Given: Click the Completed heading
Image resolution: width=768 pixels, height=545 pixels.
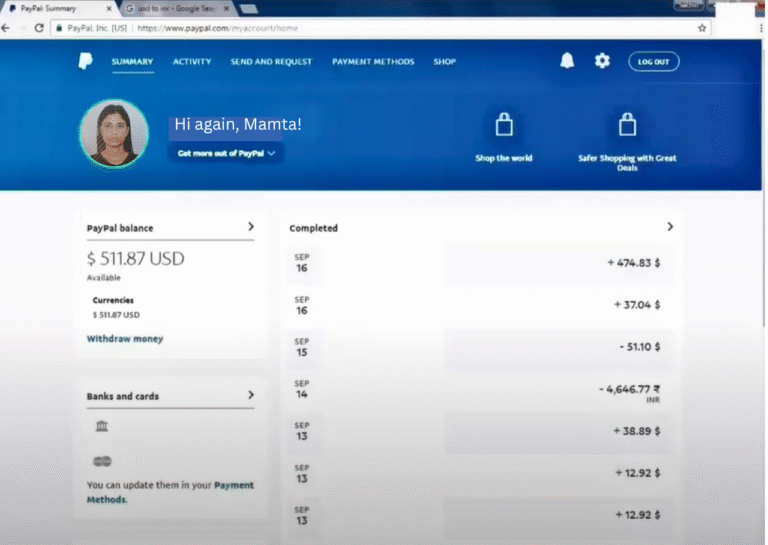Looking at the screenshot, I should point(313,228).
